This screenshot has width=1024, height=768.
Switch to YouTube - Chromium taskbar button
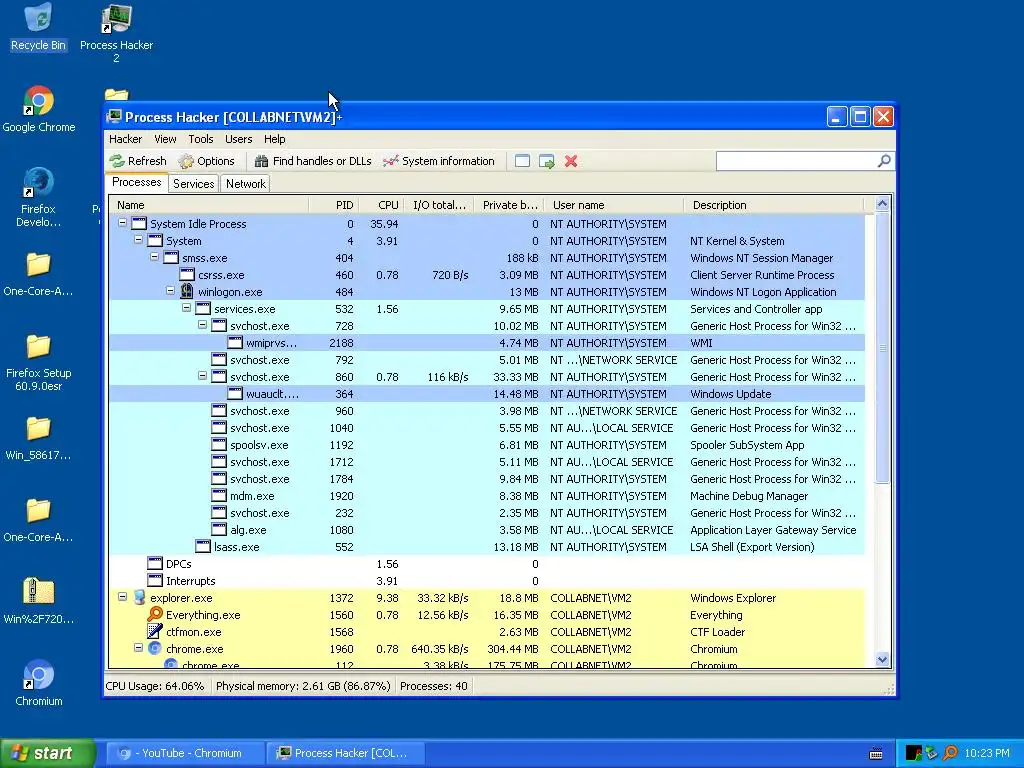point(183,753)
